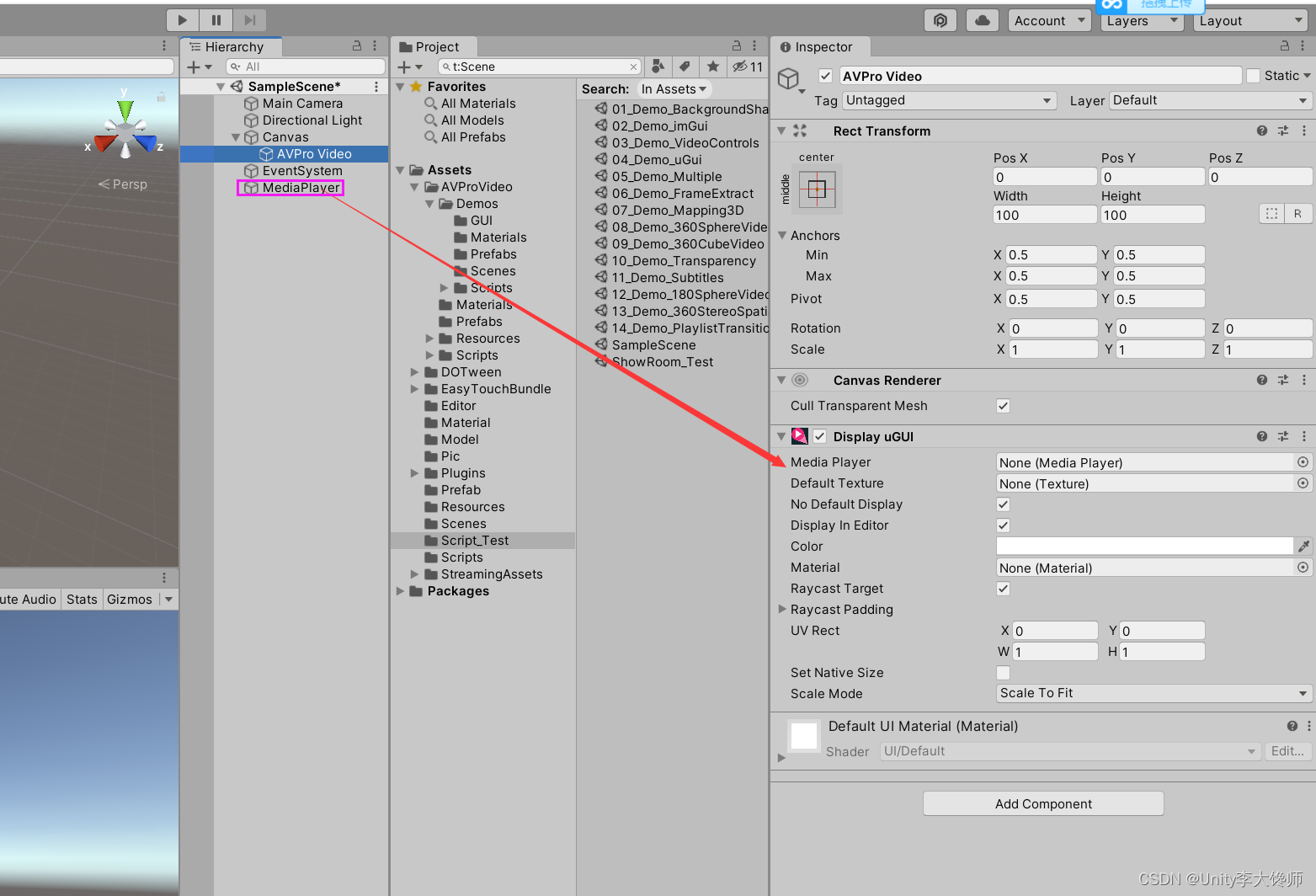Toggle Blueprint mode button
1316x896 pixels.
coord(1271,214)
